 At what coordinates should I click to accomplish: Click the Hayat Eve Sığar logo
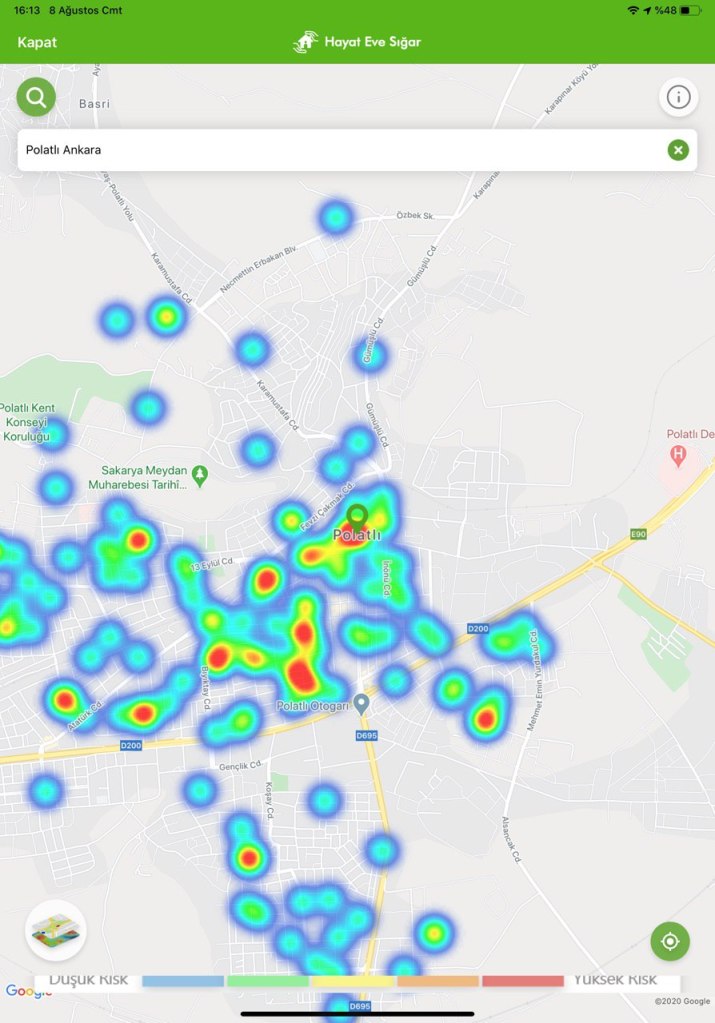357,42
